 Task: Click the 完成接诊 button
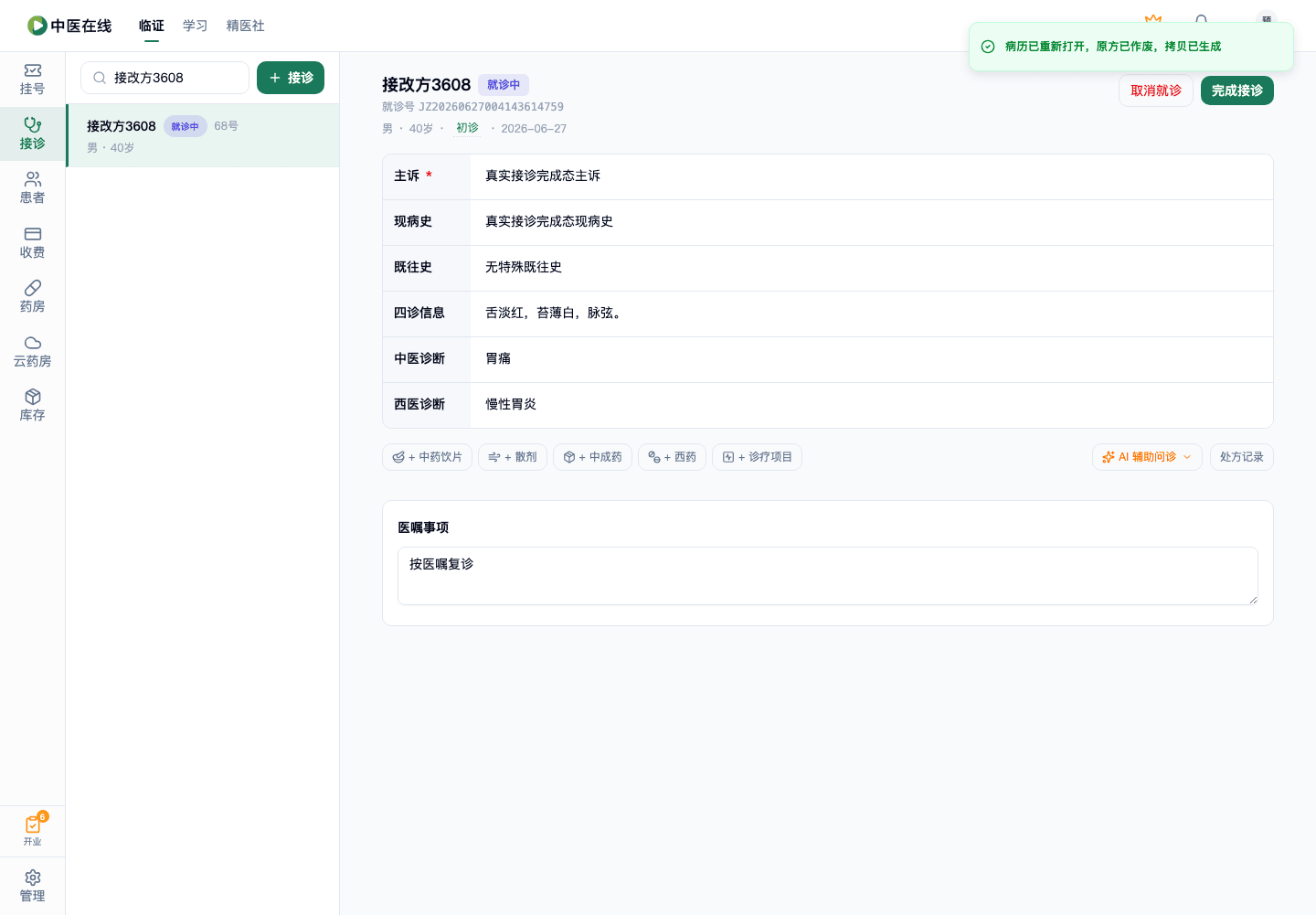1237,90
